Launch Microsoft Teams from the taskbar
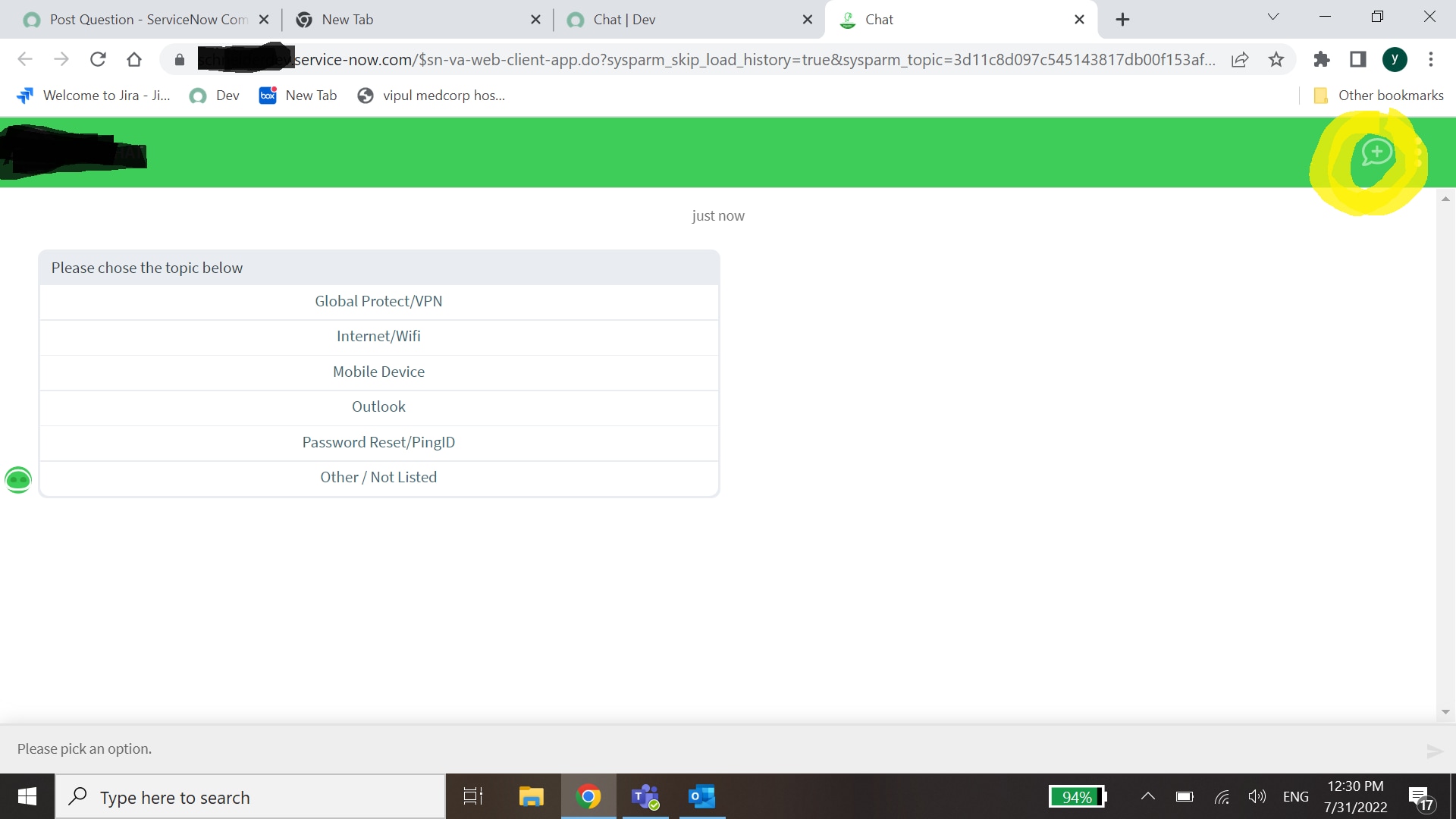The image size is (1456, 819). (645, 797)
